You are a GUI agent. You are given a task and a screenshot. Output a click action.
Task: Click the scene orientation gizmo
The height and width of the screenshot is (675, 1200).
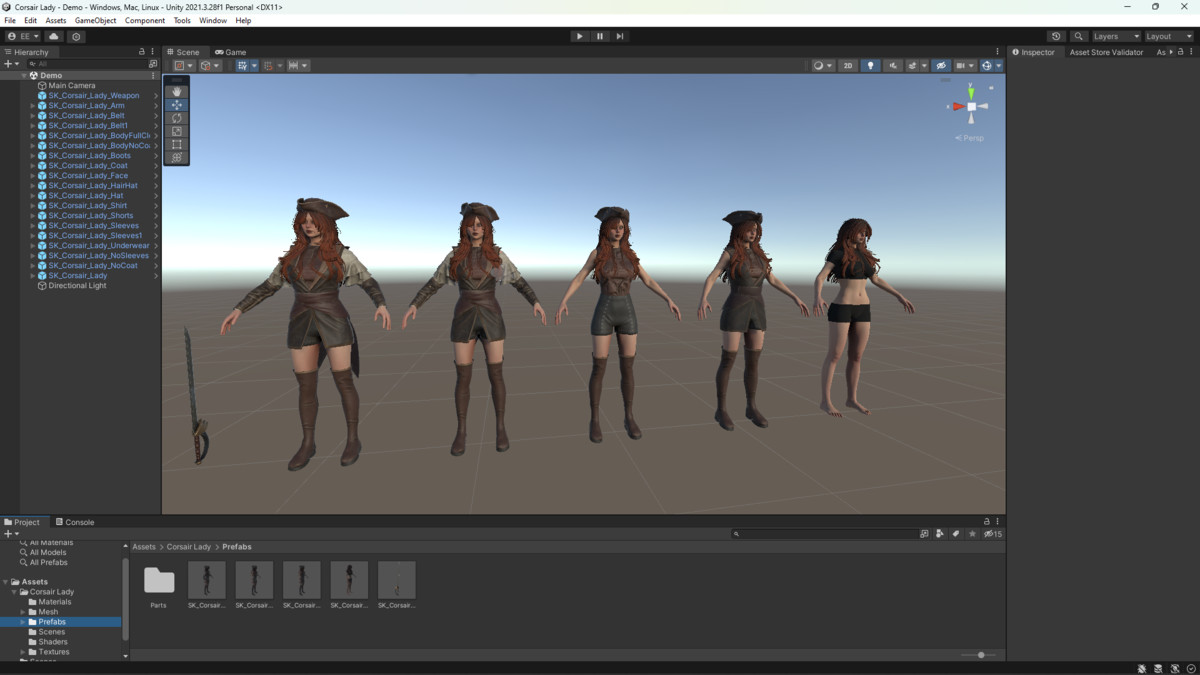click(971, 106)
